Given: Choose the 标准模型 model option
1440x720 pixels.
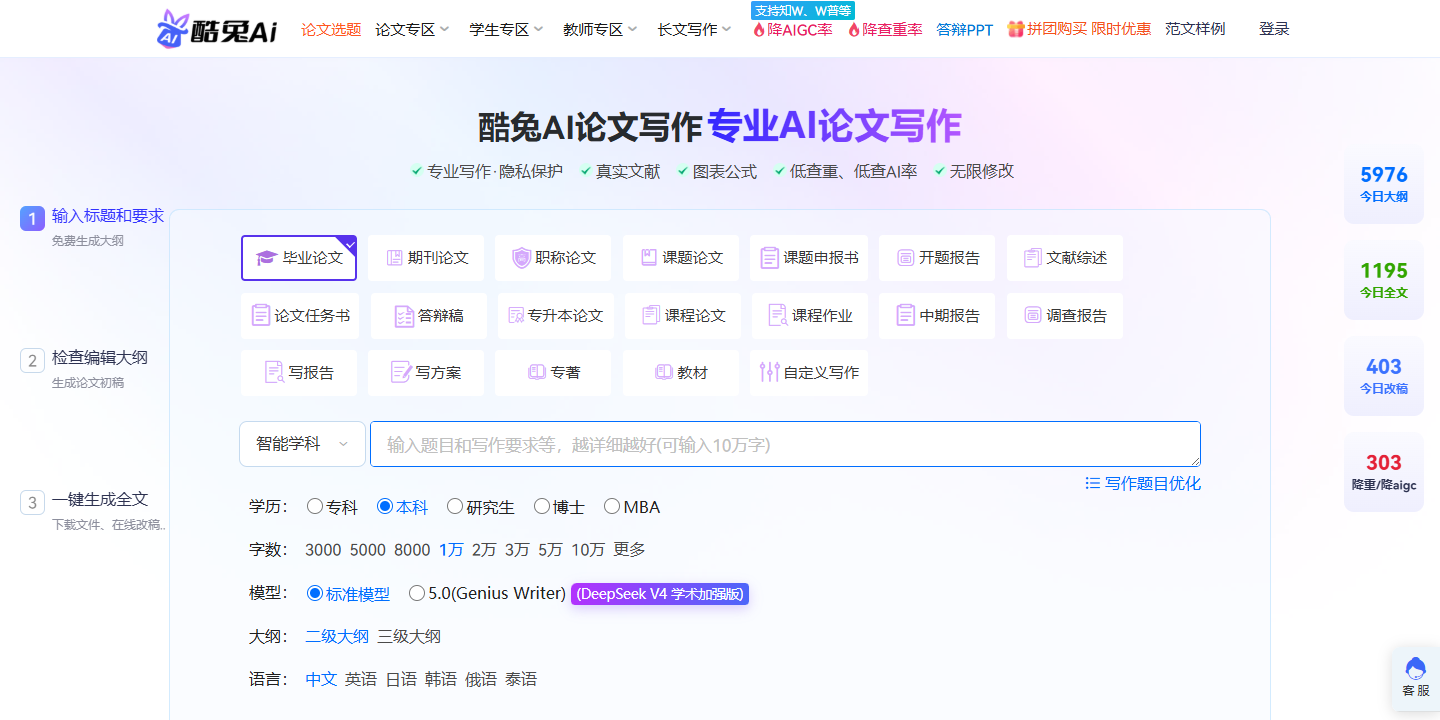Looking at the screenshot, I should pos(315,593).
